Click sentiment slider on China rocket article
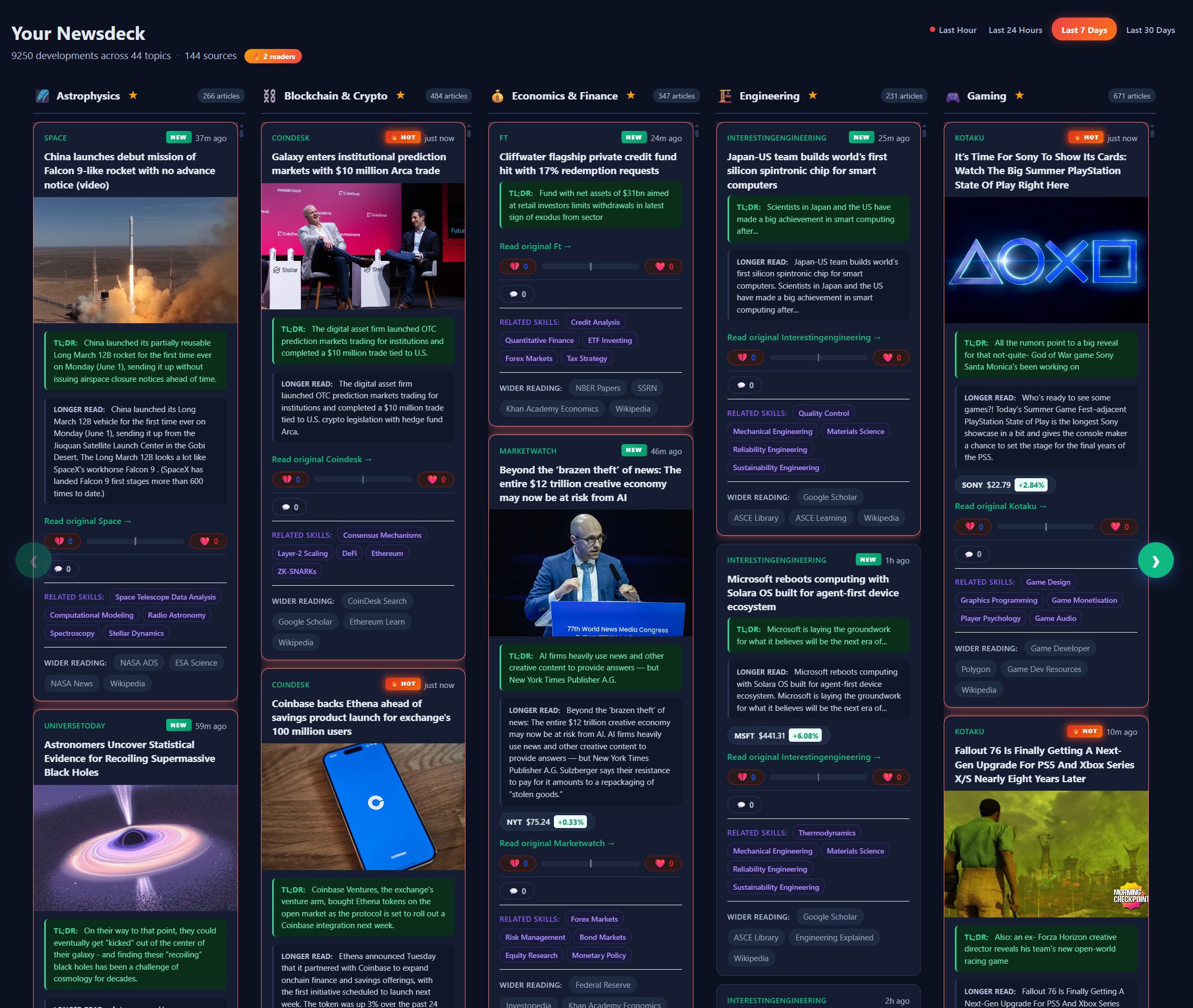This screenshot has height=1008, width=1193. tap(135, 541)
